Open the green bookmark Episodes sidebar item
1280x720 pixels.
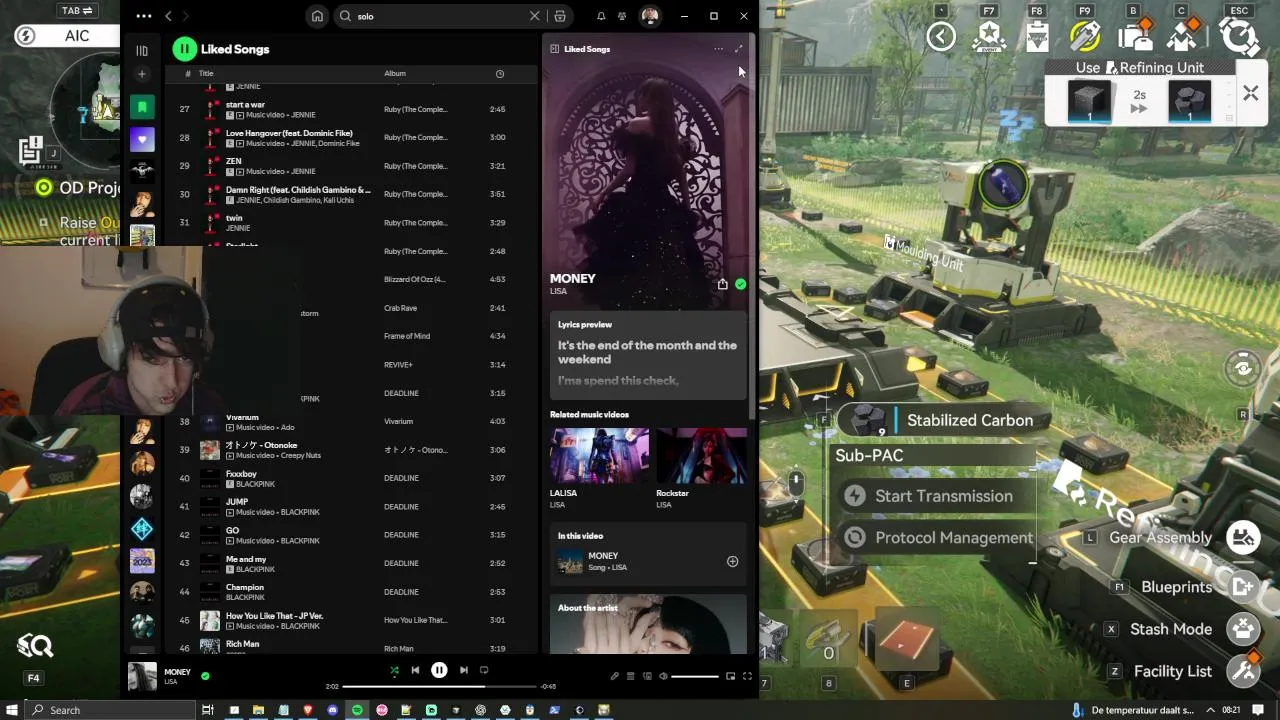(x=142, y=107)
